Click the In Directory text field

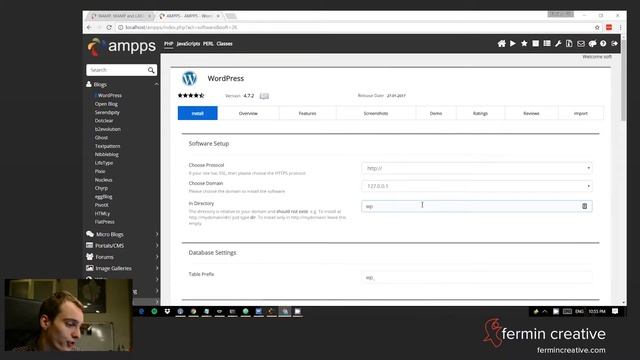[x=477, y=206]
